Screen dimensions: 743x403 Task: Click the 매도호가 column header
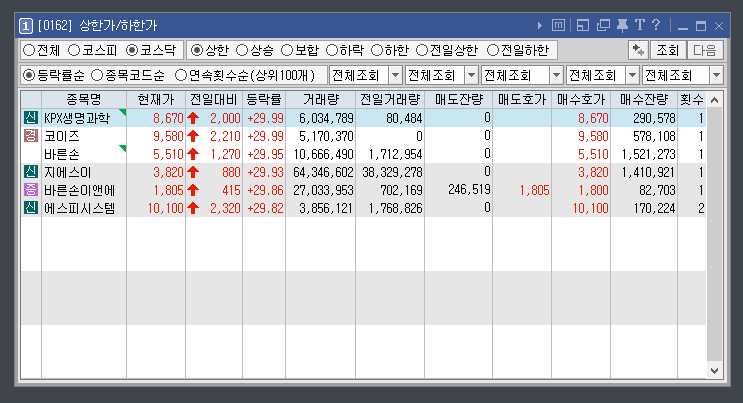click(x=522, y=100)
